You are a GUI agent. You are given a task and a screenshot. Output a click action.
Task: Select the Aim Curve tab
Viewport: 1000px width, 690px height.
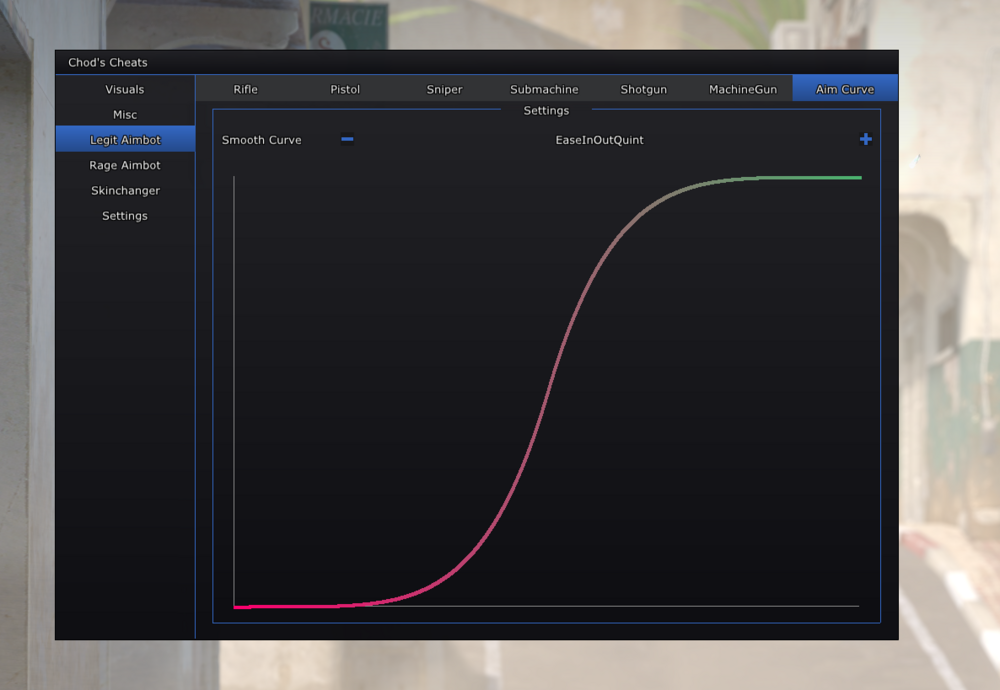pos(845,89)
